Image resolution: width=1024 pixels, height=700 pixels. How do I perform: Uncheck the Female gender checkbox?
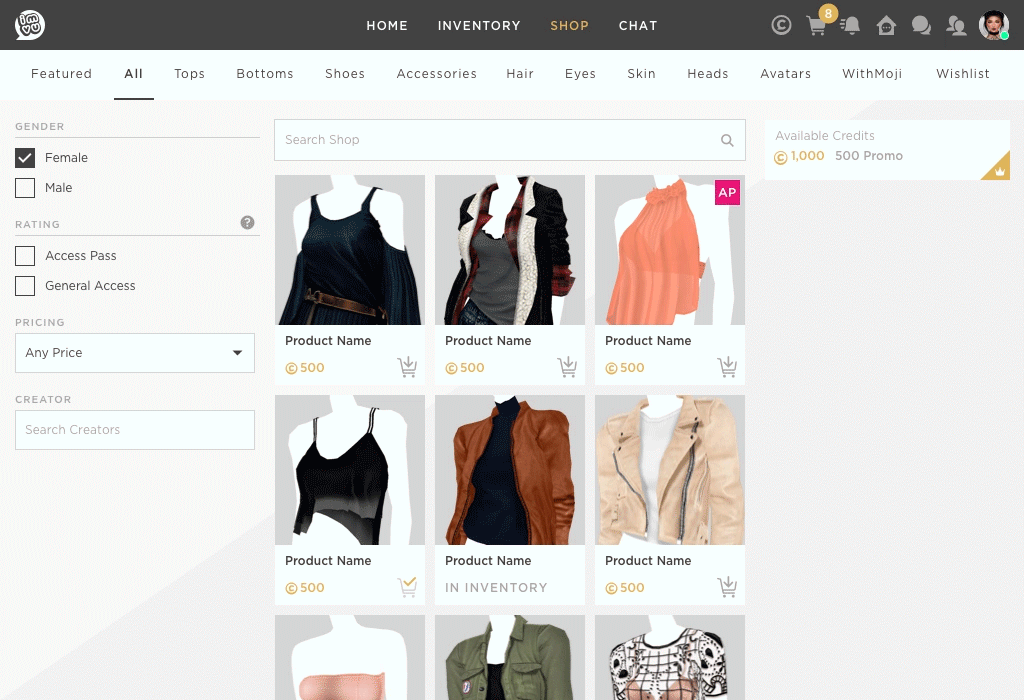coord(25,158)
